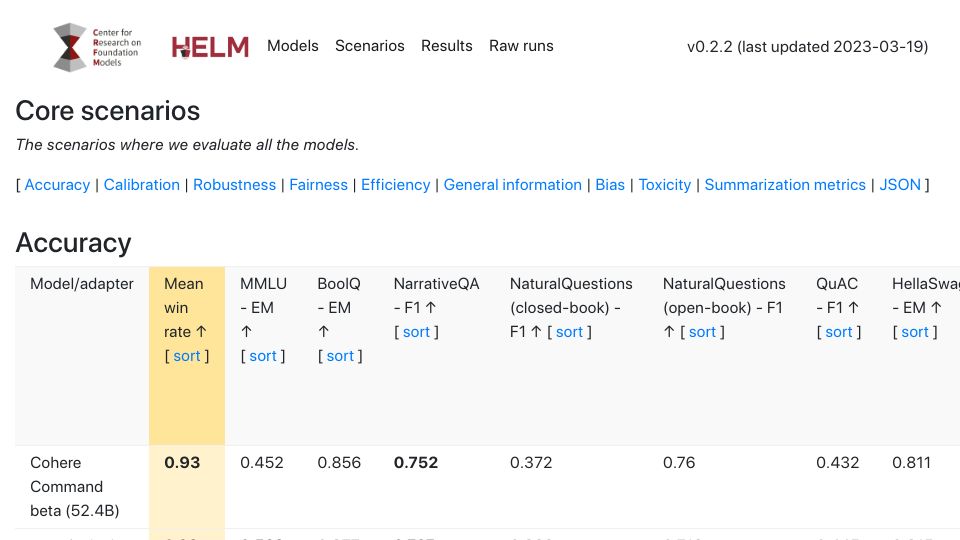The height and width of the screenshot is (540, 960).
Task: Jump to the Robustness section link
Action: [x=234, y=185]
